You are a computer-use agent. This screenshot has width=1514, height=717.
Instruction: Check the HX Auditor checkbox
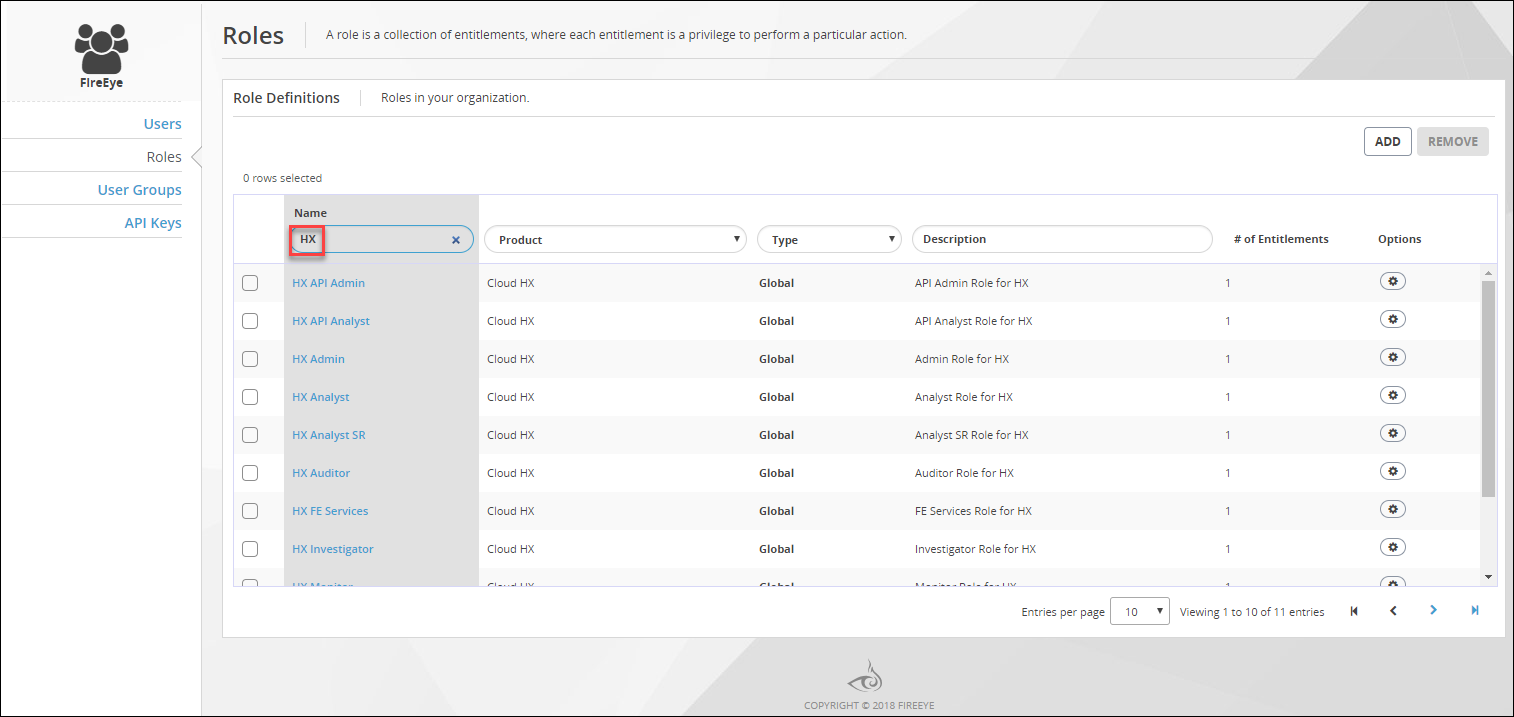pyautogui.click(x=250, y=473)
